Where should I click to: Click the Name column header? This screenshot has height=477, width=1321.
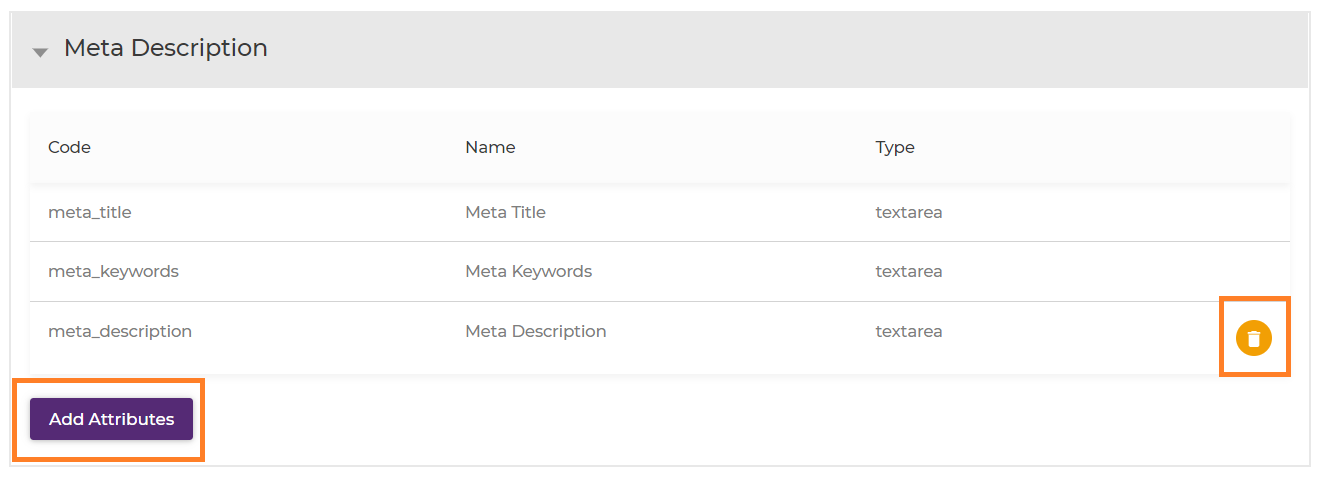click(490, 147)
